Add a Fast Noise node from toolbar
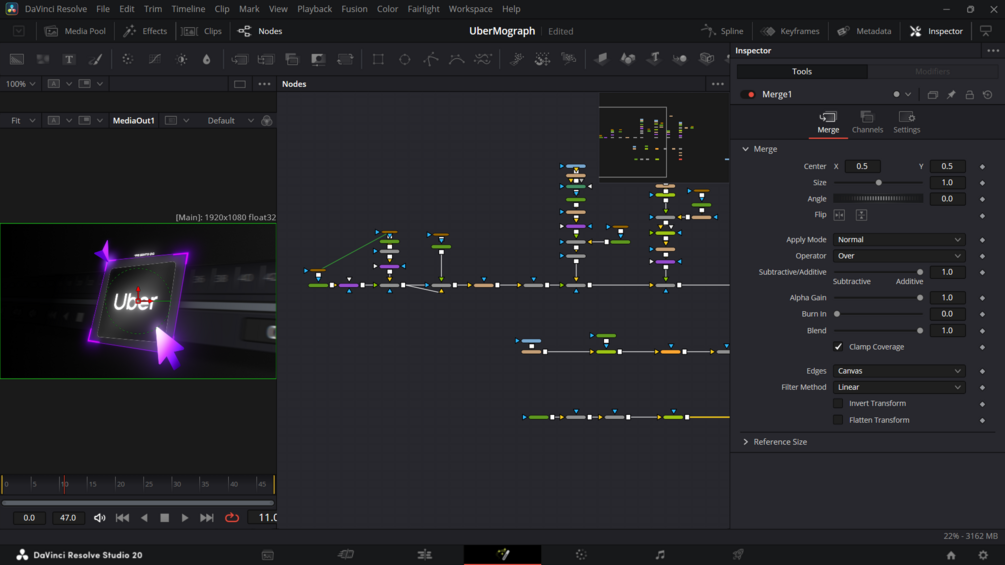Screen dimensions: 1005x565 [43, 59]
